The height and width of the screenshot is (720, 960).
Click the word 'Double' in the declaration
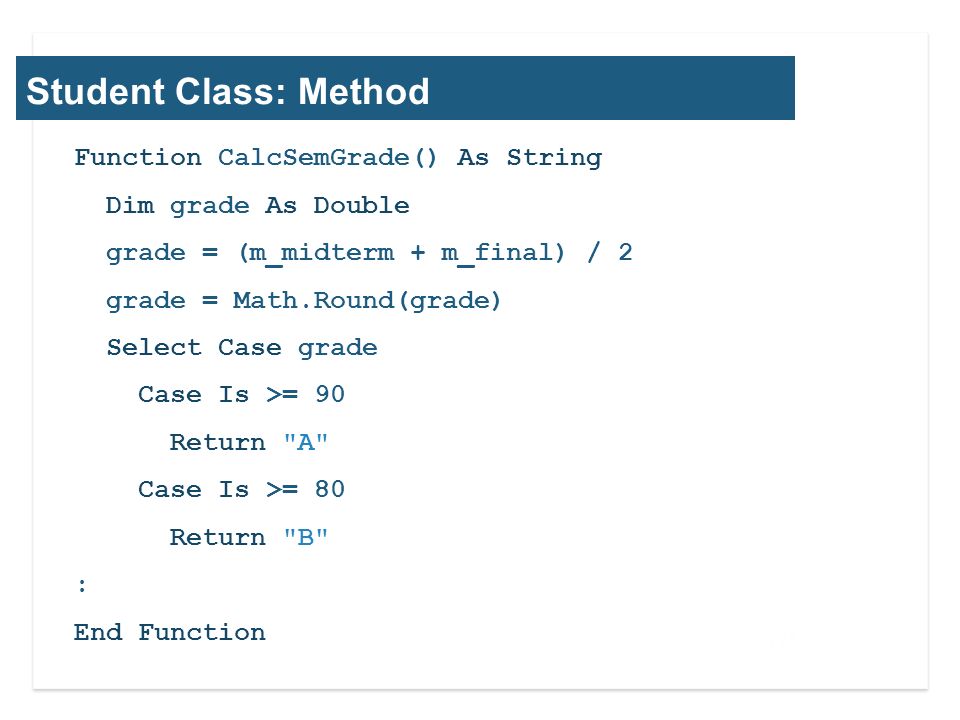click(x=361, y=205)
